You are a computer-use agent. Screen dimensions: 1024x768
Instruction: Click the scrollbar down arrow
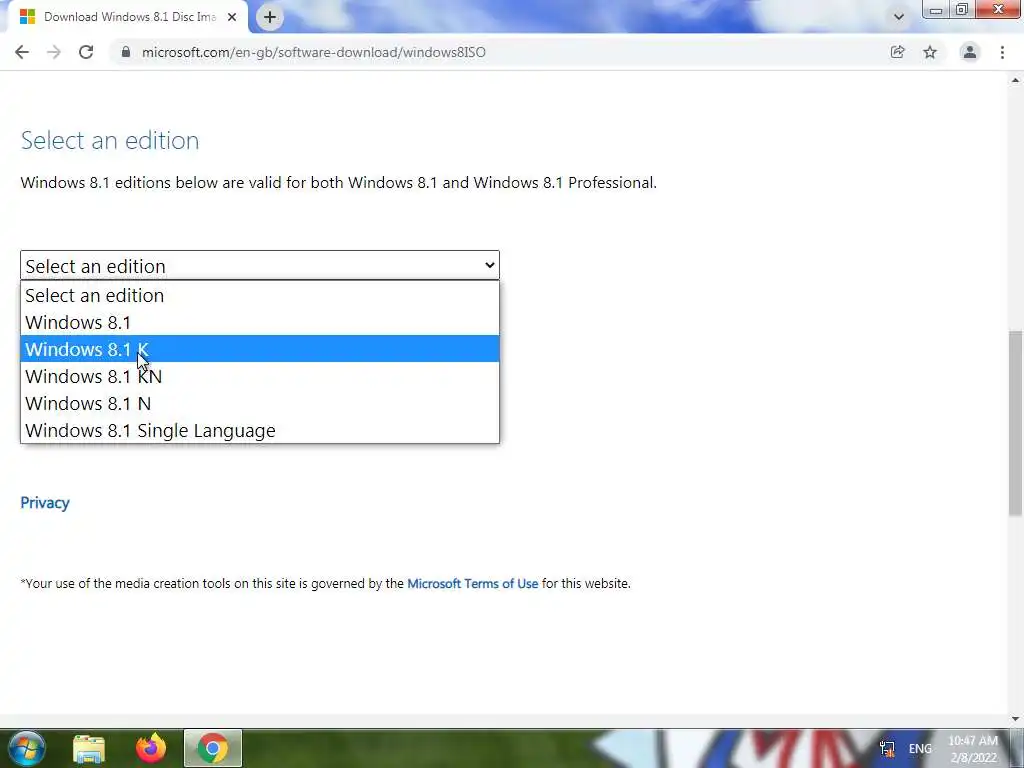(1016, 720)
